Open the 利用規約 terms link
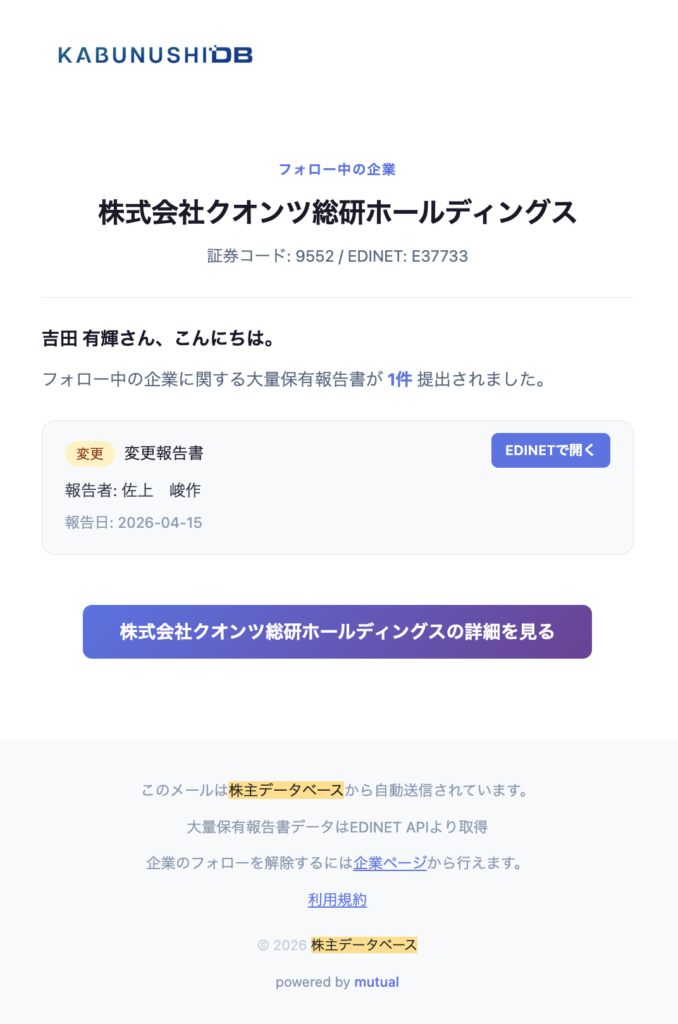 pos(337,900)
